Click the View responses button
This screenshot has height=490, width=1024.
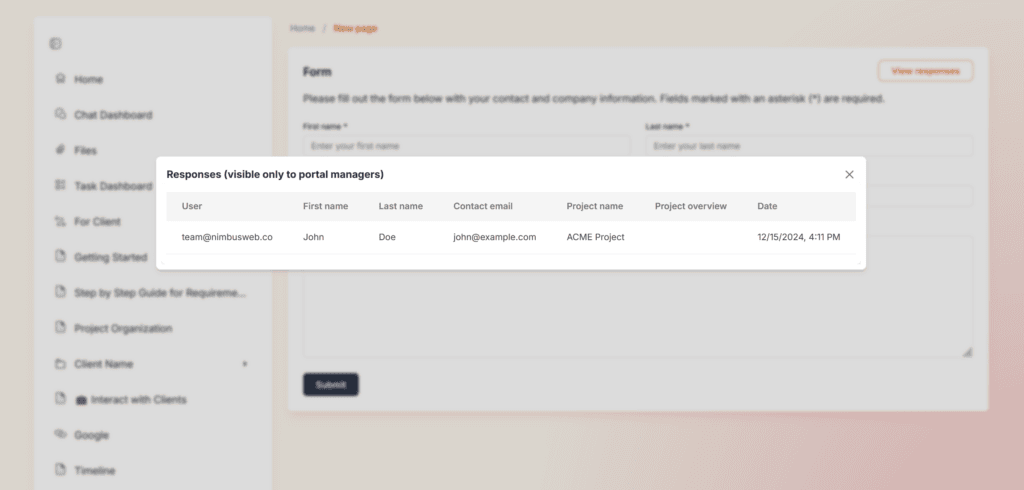pos(925,71)
